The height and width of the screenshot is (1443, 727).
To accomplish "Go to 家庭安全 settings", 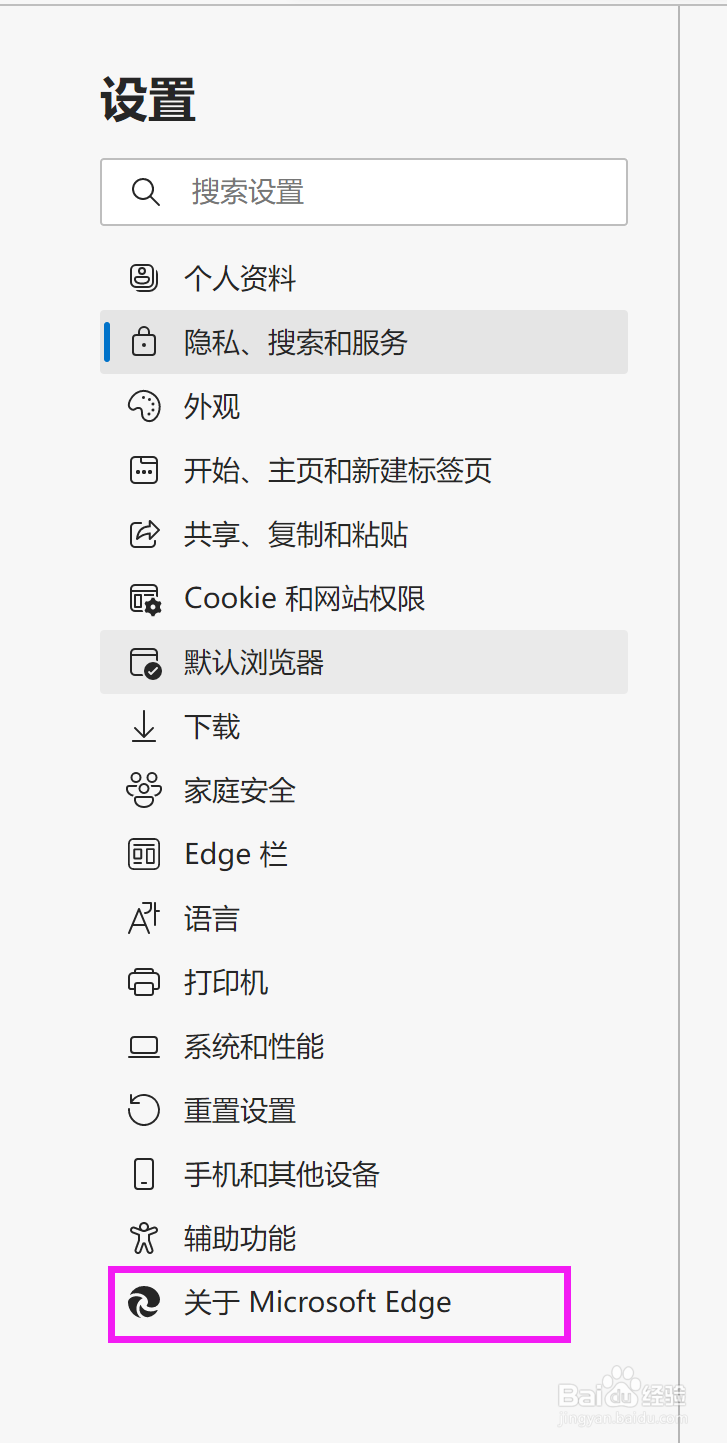I will tap(364, 790).
